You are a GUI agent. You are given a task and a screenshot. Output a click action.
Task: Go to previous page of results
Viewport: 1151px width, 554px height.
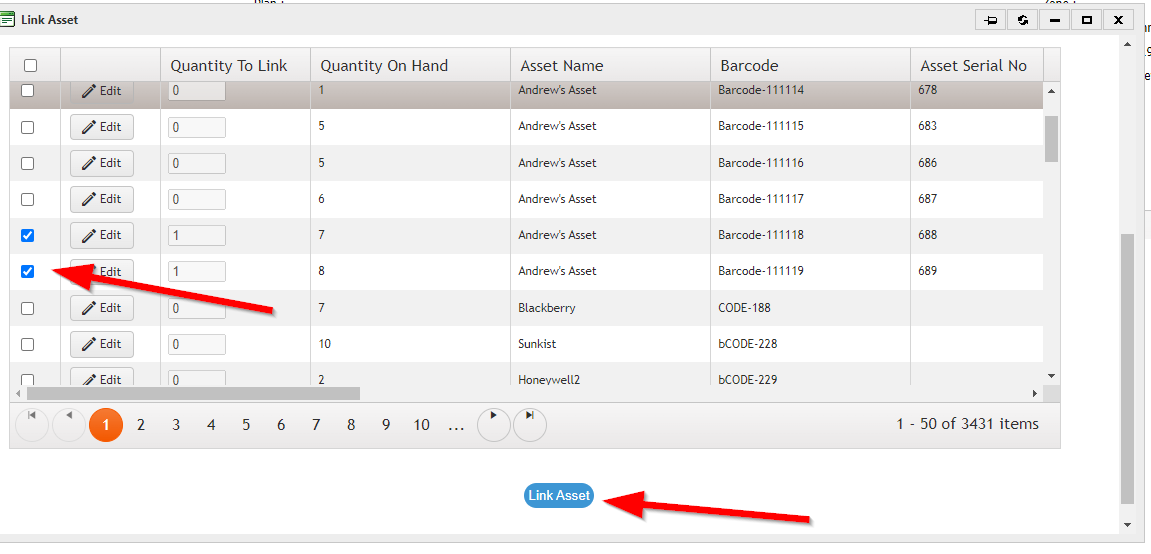[69, 424]
